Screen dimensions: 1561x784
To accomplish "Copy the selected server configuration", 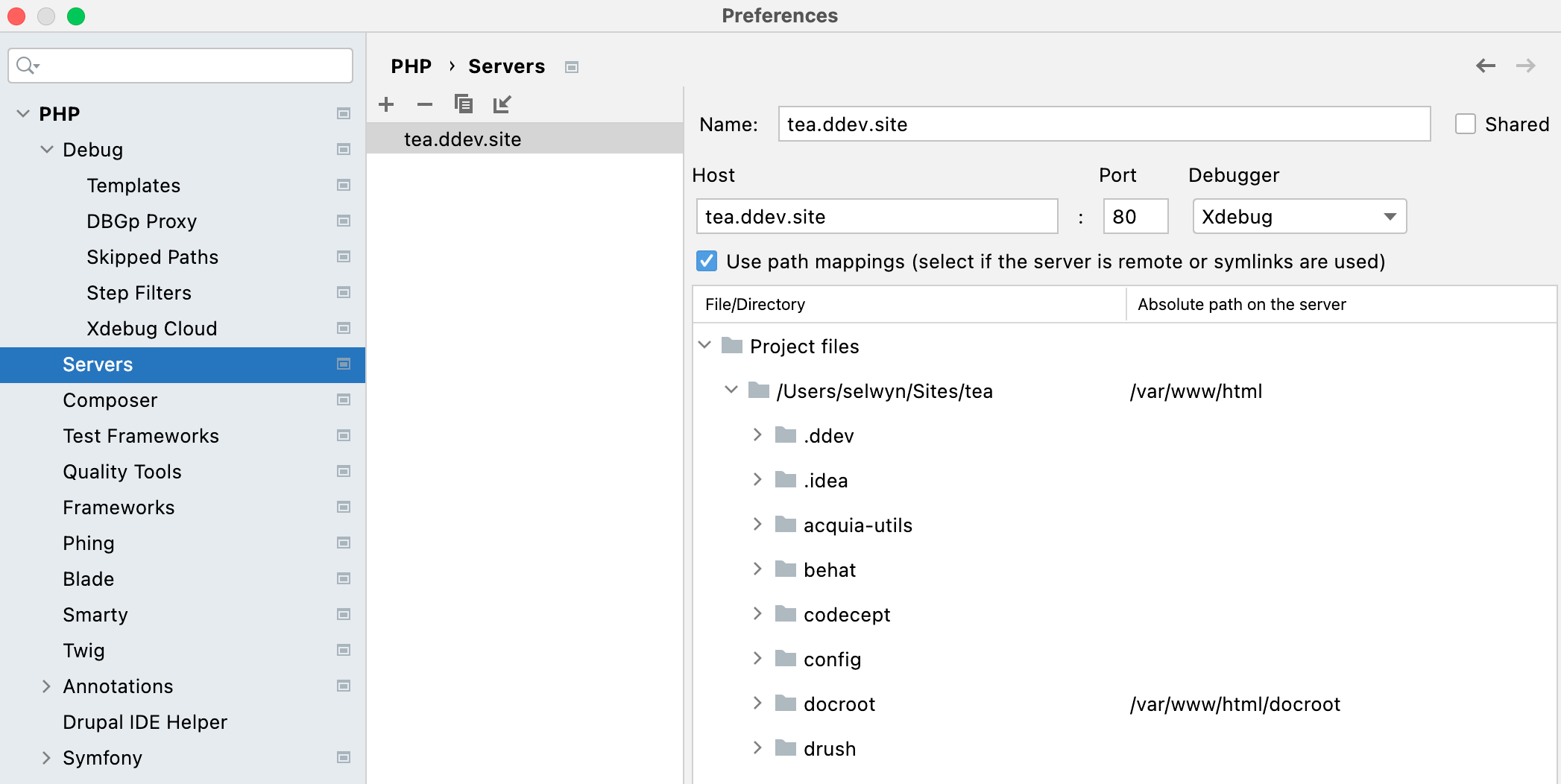I will 464,104.
